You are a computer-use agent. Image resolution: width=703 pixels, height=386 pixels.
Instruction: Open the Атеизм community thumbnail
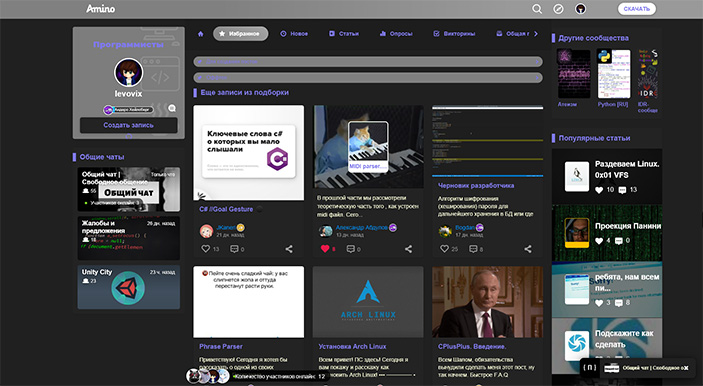click(574, 74)
